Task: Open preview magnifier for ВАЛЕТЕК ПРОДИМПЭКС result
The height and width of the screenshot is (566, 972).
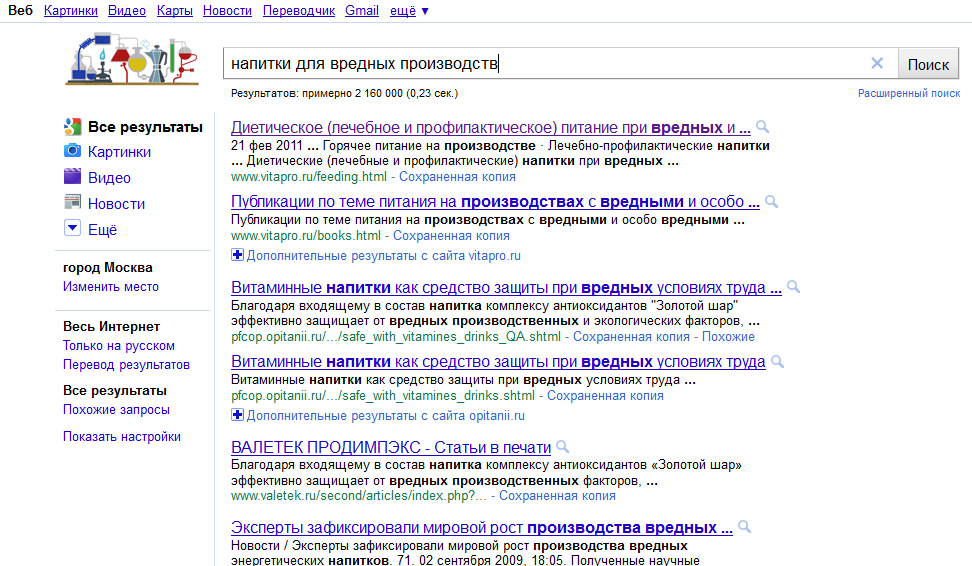Action: 562,446
